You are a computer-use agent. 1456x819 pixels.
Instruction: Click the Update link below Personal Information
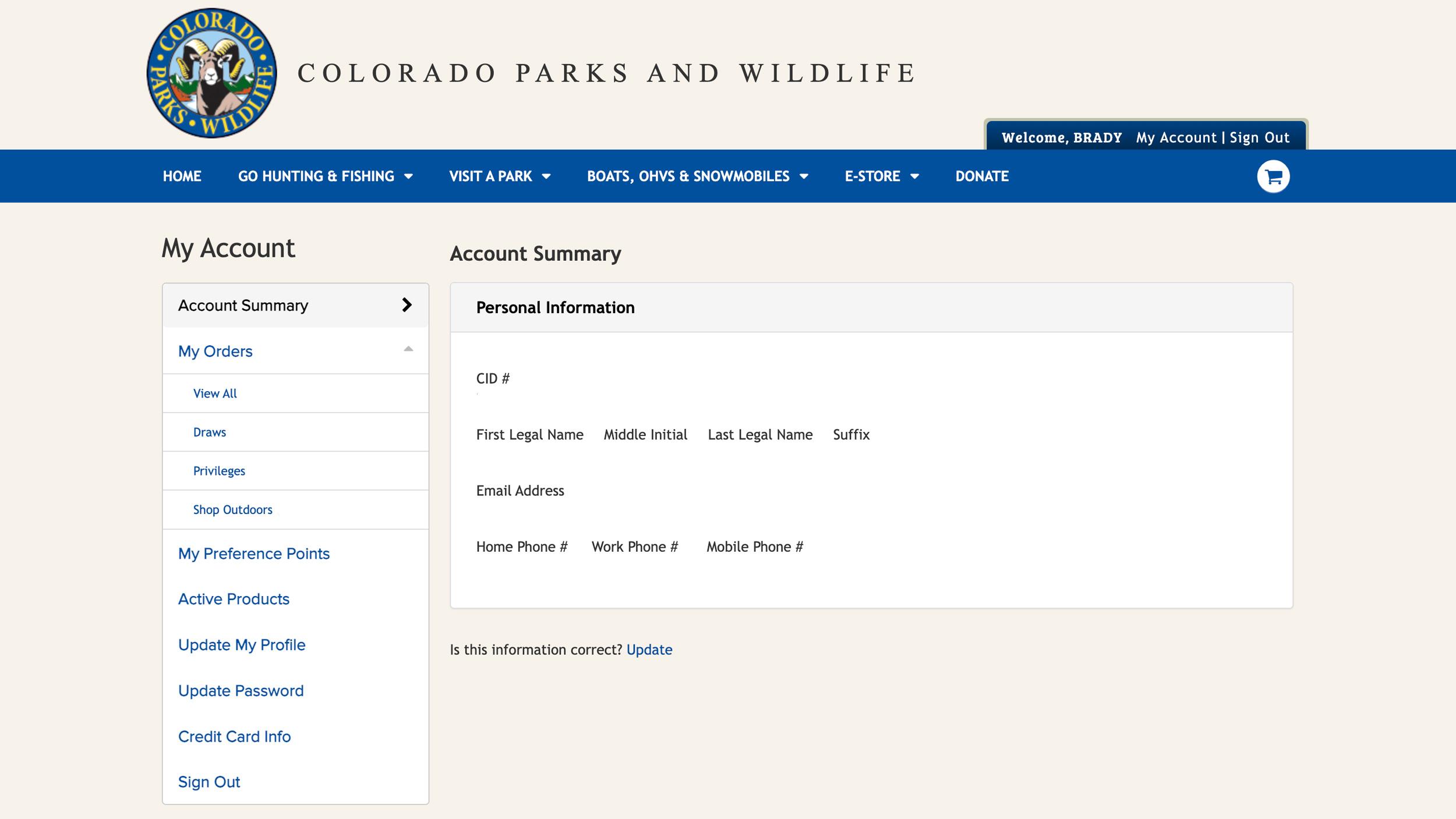pyautogui.click(x=649, y=650)
